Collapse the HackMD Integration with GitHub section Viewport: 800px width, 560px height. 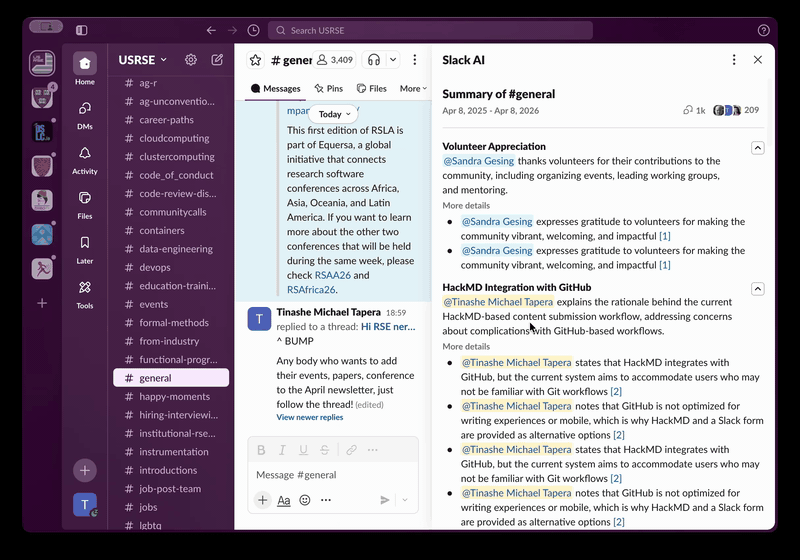(758, 289)
